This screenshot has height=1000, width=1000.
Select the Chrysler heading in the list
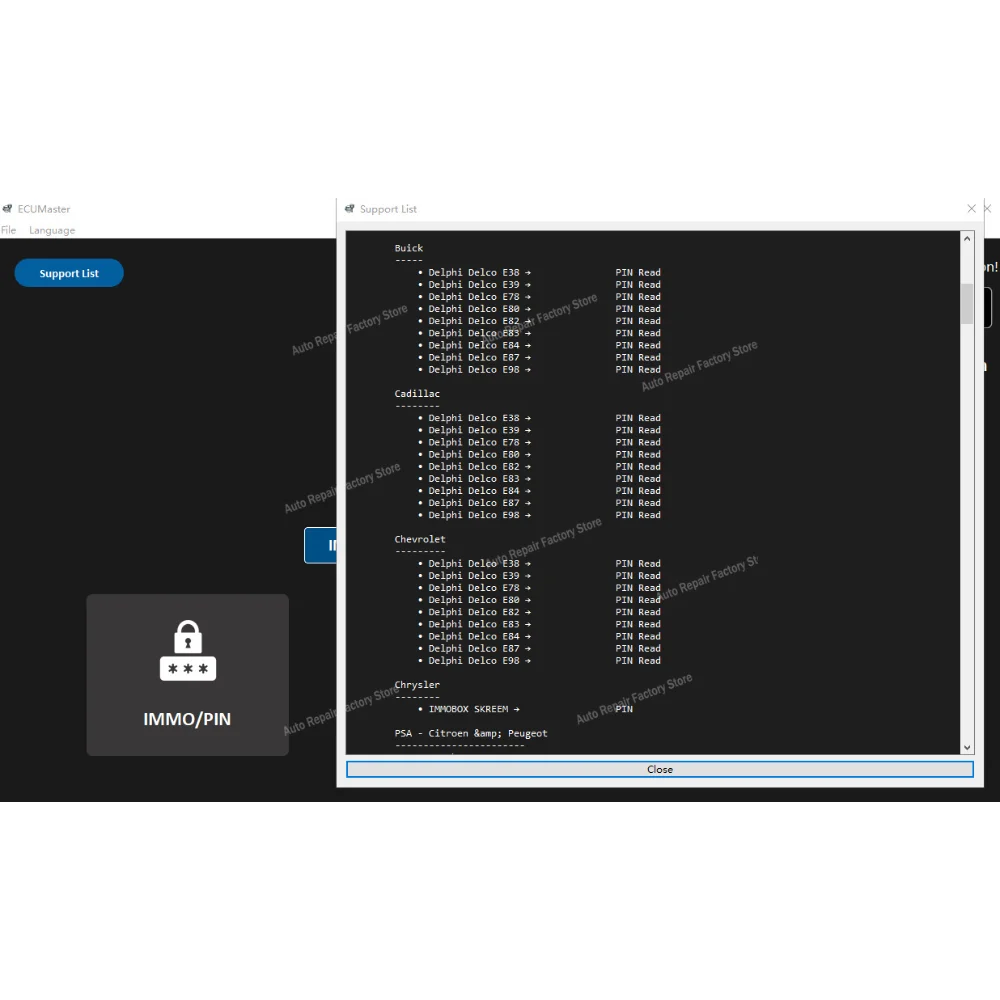pos(417,684)
